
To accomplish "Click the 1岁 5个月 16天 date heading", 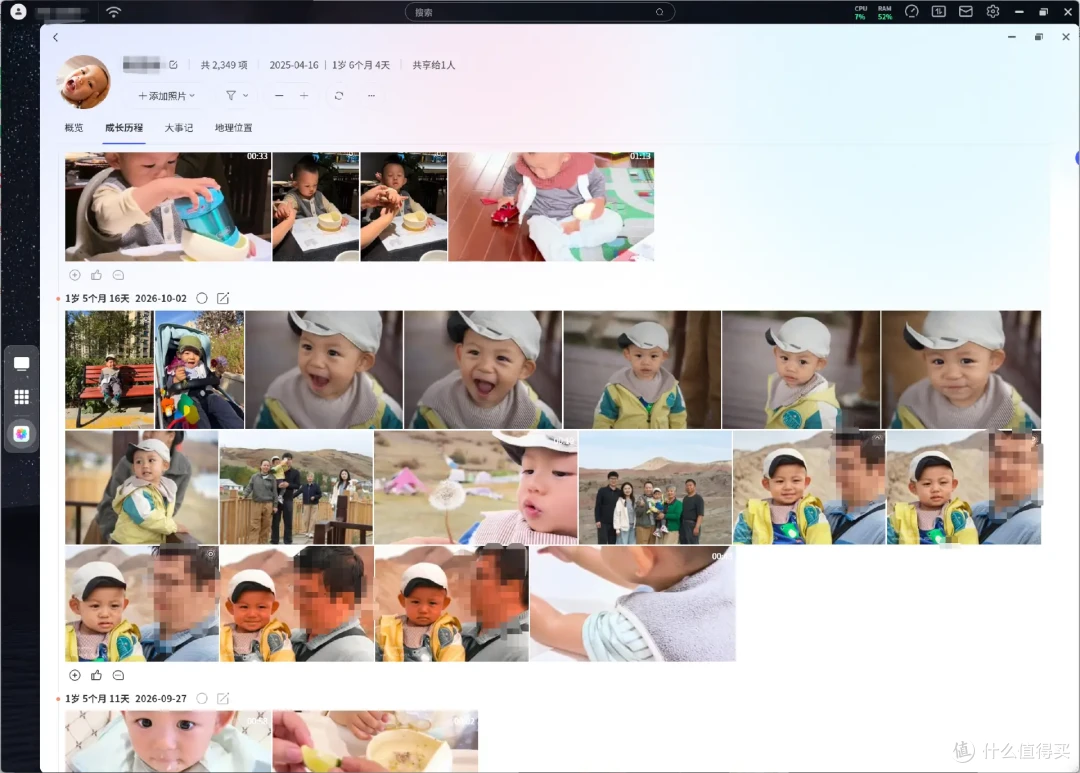I will 97,298.
